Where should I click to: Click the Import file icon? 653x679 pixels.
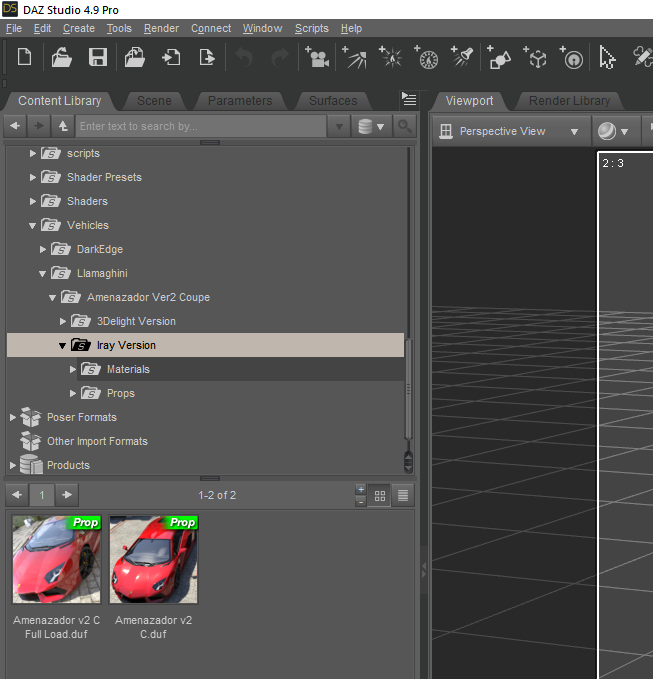tap(171, 58)
